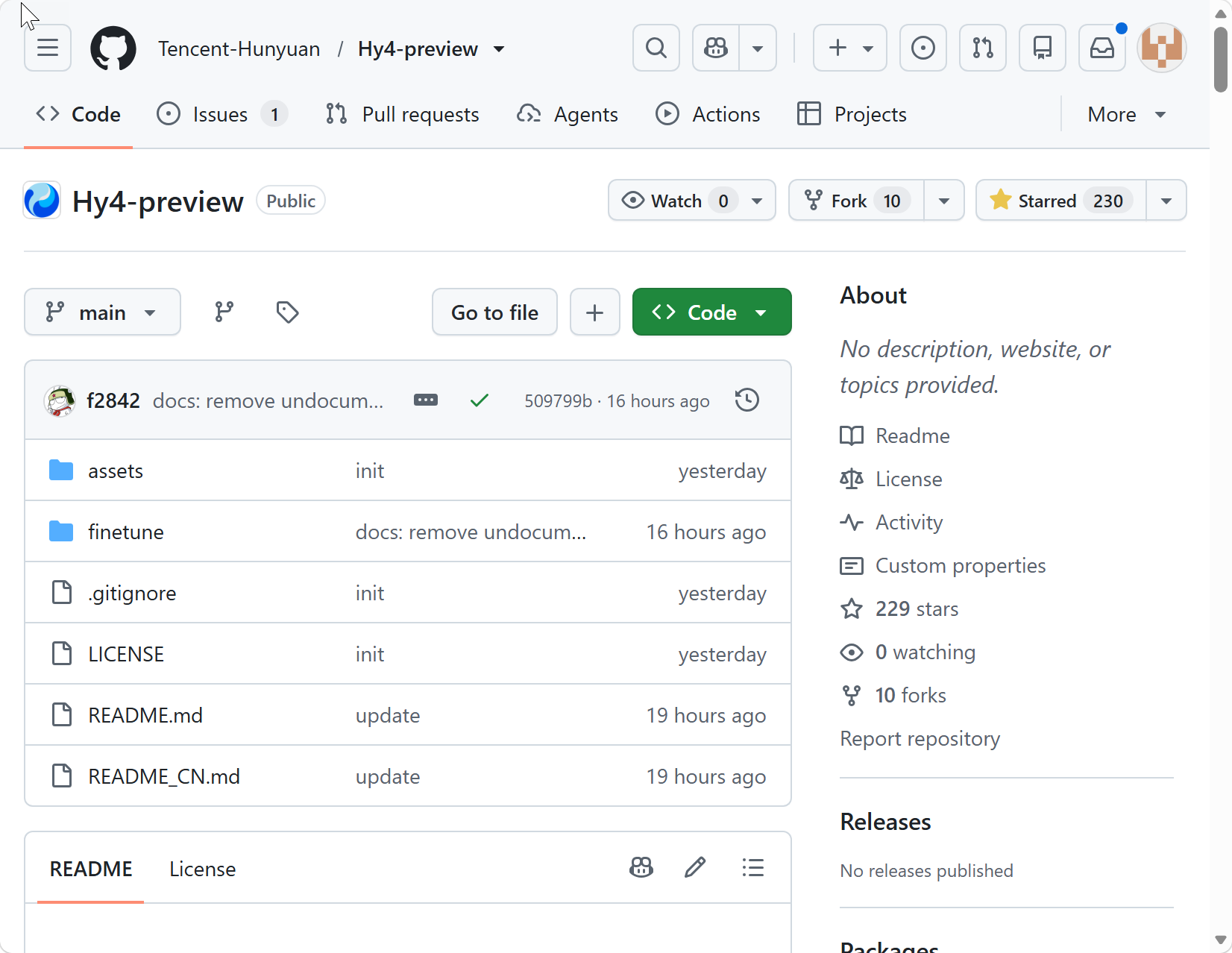The height and width of the screenshot is (953, 1232).
Task: Open the Pull requests tab
Action: click(x=403, y=114)
